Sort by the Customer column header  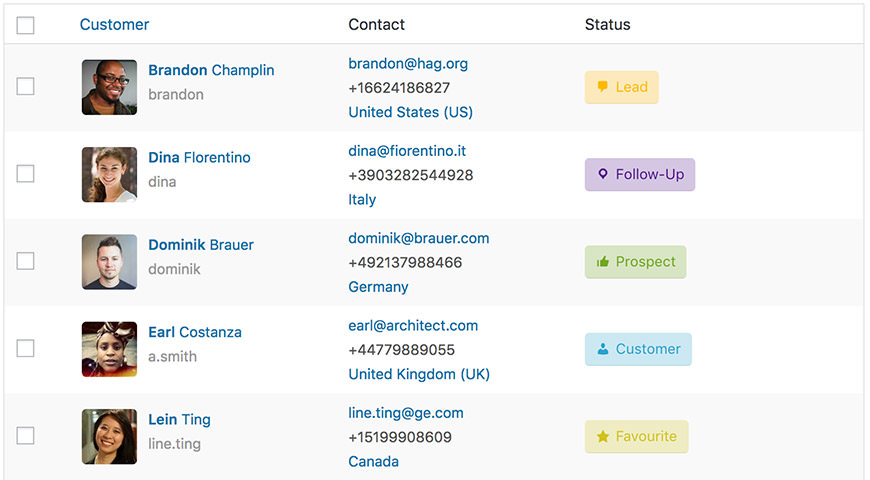[114, 24]
